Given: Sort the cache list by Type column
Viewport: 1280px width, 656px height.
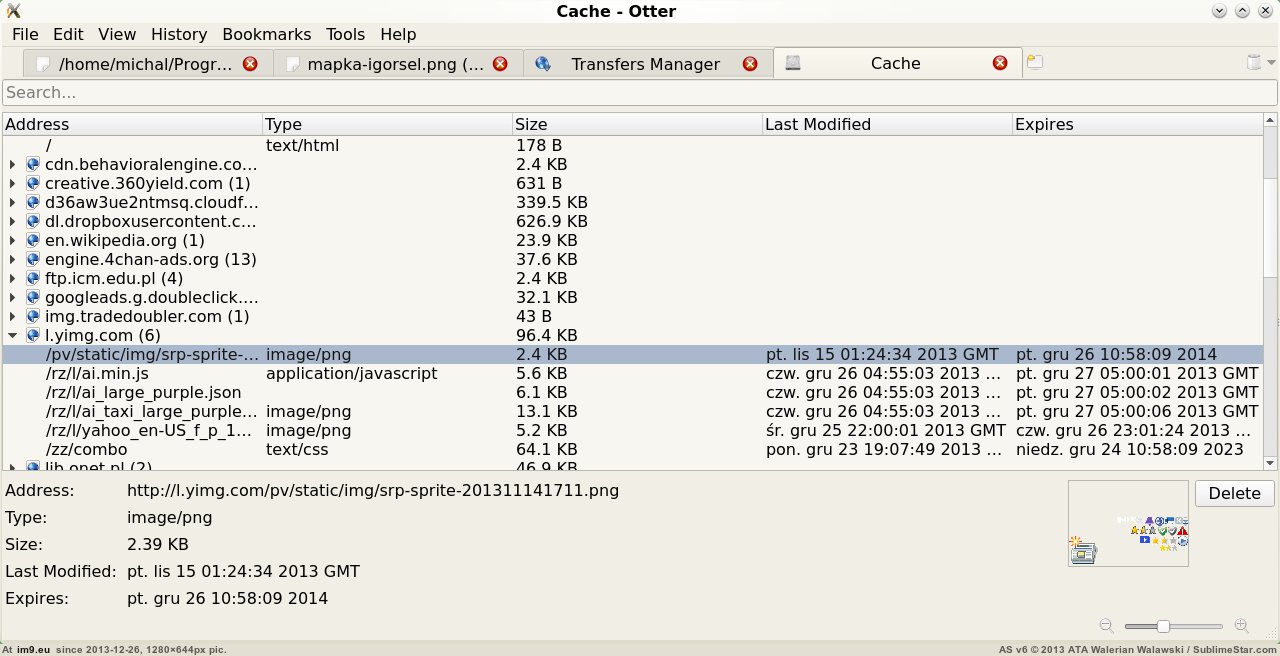Looking at the screenshot, I should tap(387, 125).
